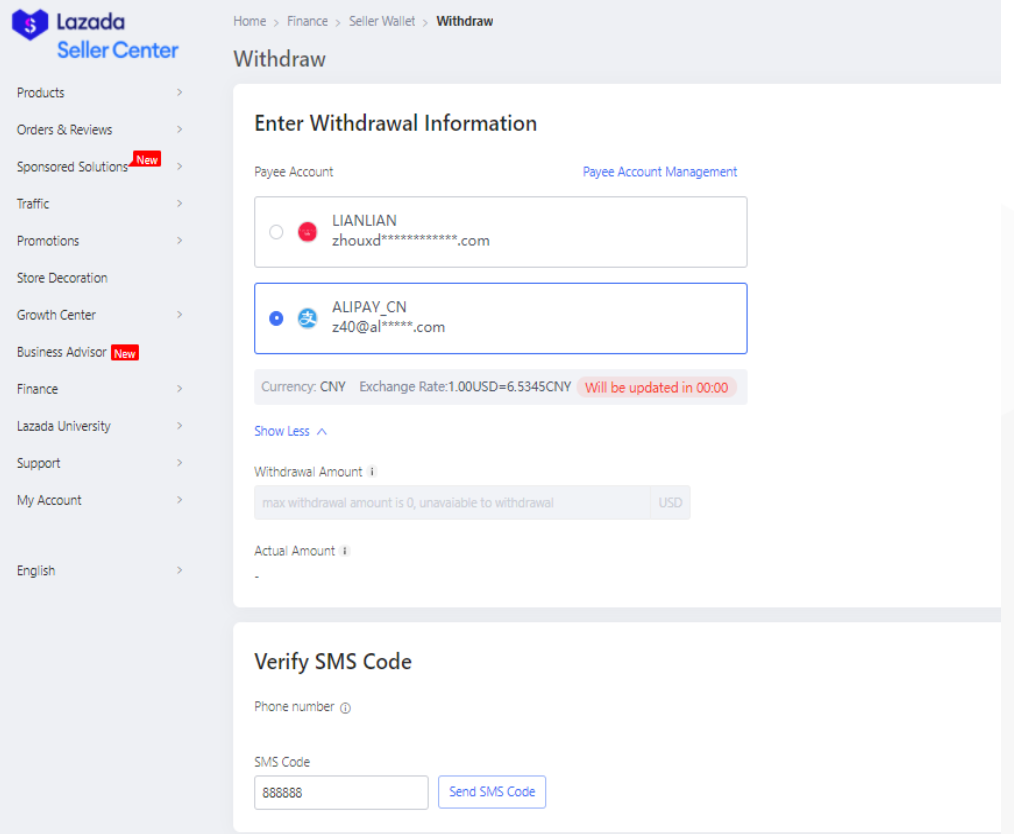
Task: Expand the Lazada University chevron
Action: coord(180,425)
